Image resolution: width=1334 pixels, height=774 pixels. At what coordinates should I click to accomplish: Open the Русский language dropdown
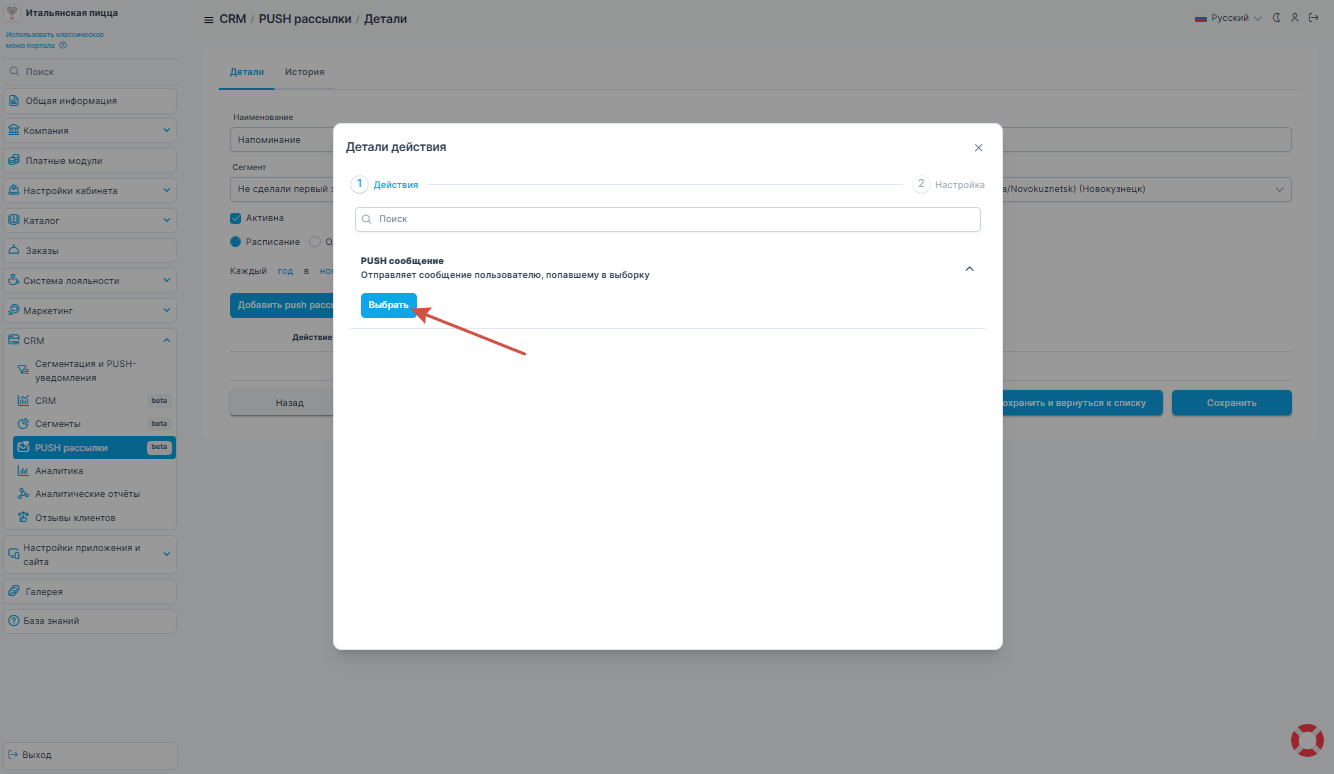click(1229, 18)
